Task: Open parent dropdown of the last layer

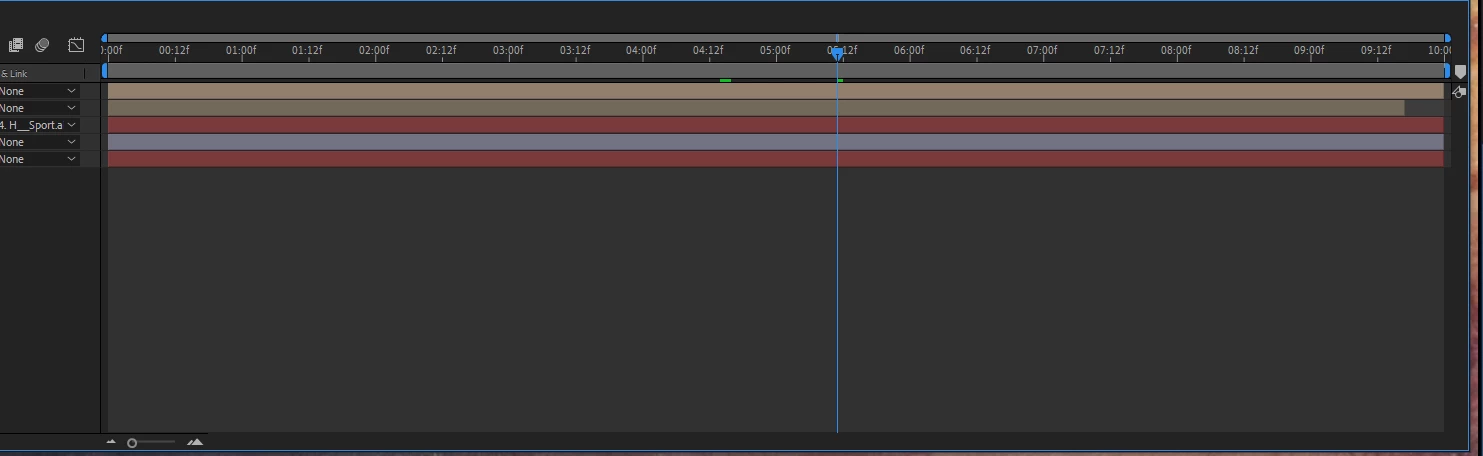Action: point(39,159)
